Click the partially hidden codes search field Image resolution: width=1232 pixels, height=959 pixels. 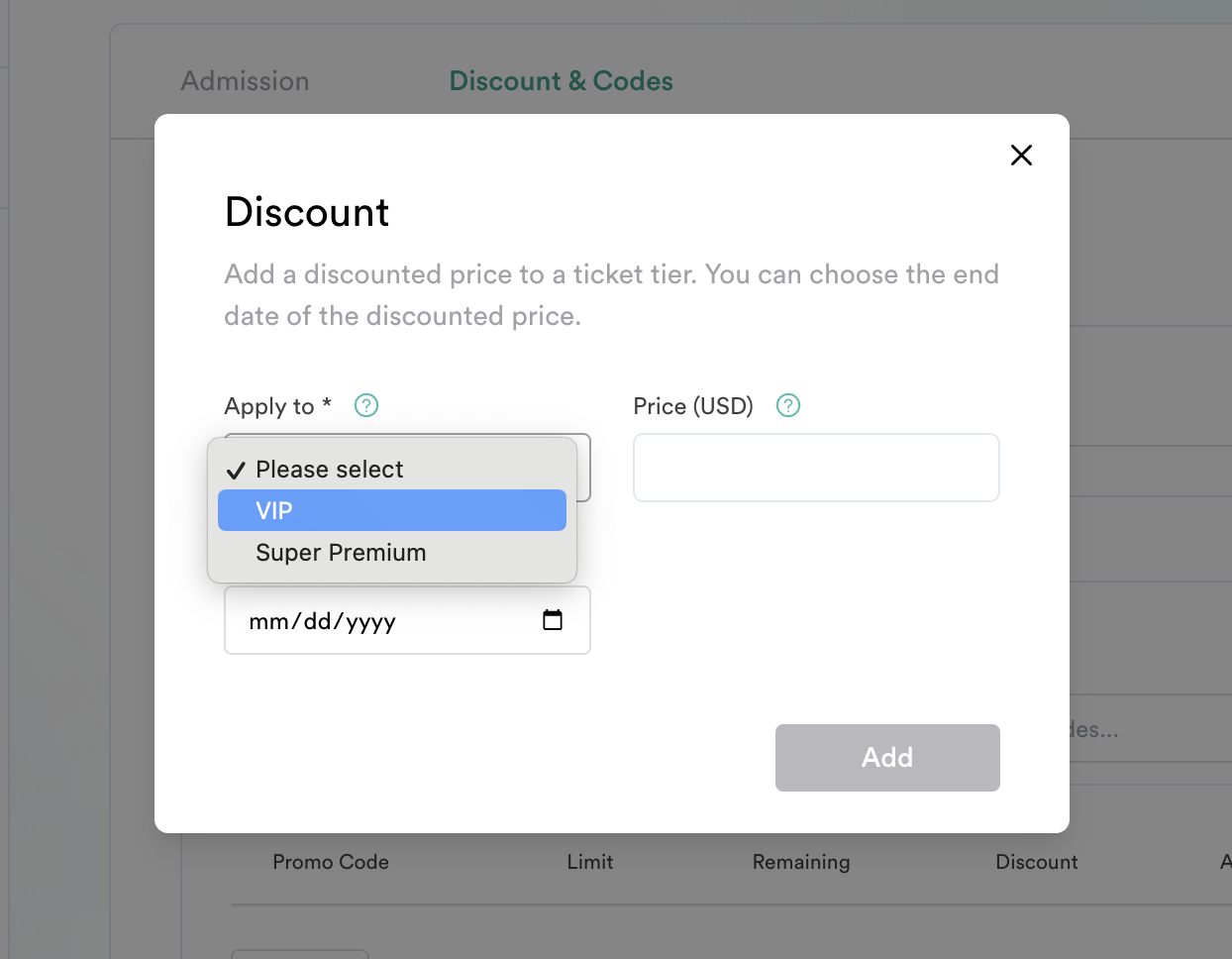pos(1151,729)
